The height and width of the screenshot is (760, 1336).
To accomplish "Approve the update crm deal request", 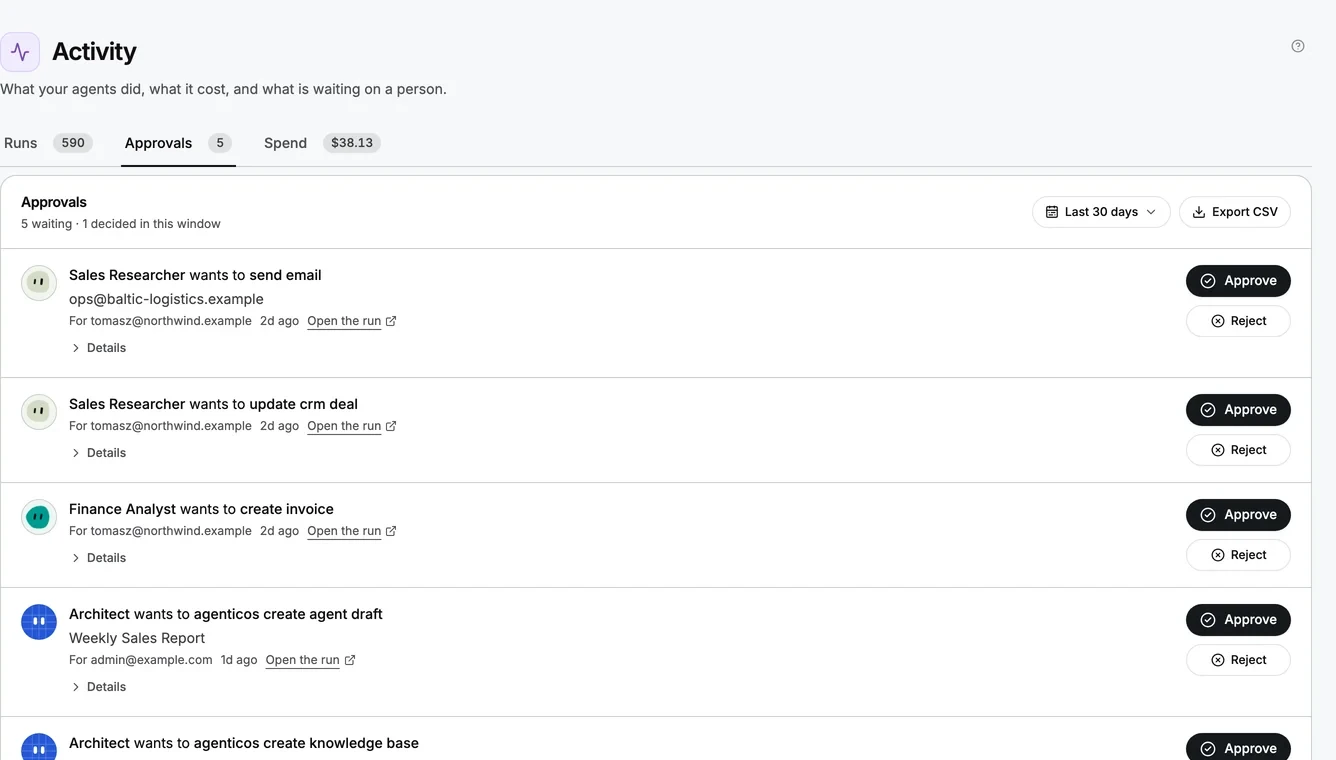I will point(1238,410).
